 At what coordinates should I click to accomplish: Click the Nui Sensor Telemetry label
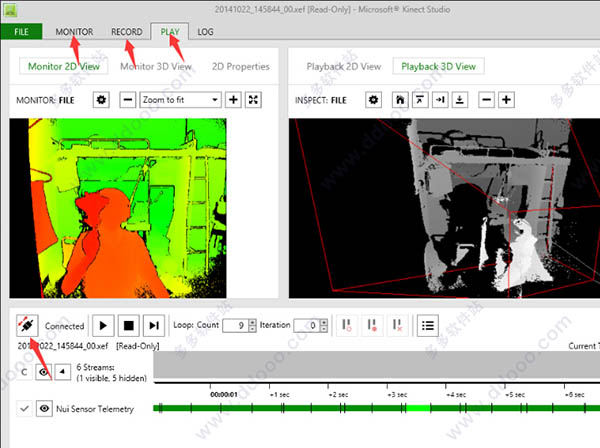click(95, 409)
